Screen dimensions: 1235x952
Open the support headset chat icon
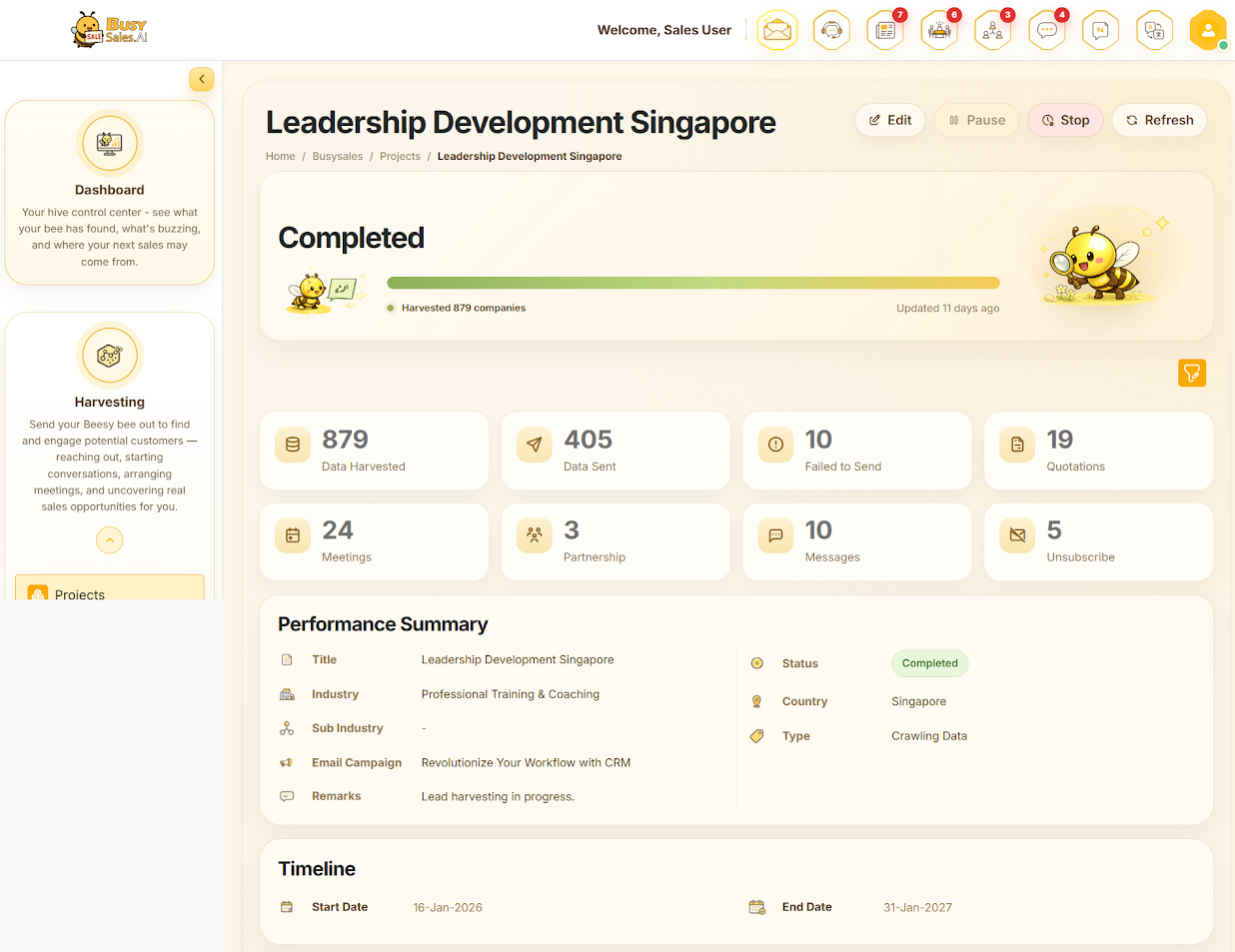(831, 30)
